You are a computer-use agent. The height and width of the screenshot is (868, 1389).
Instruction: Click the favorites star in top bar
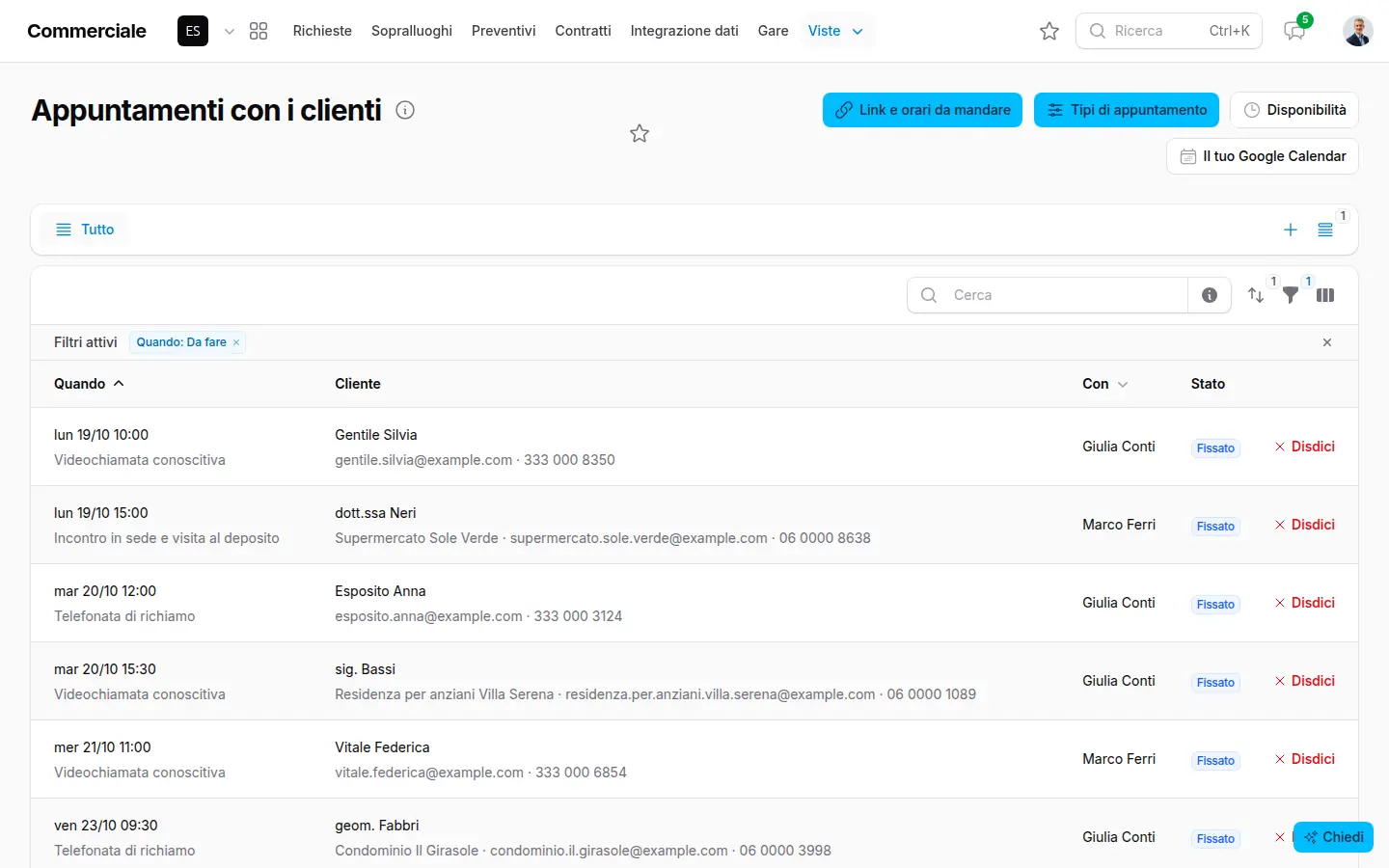[1049, 31]
